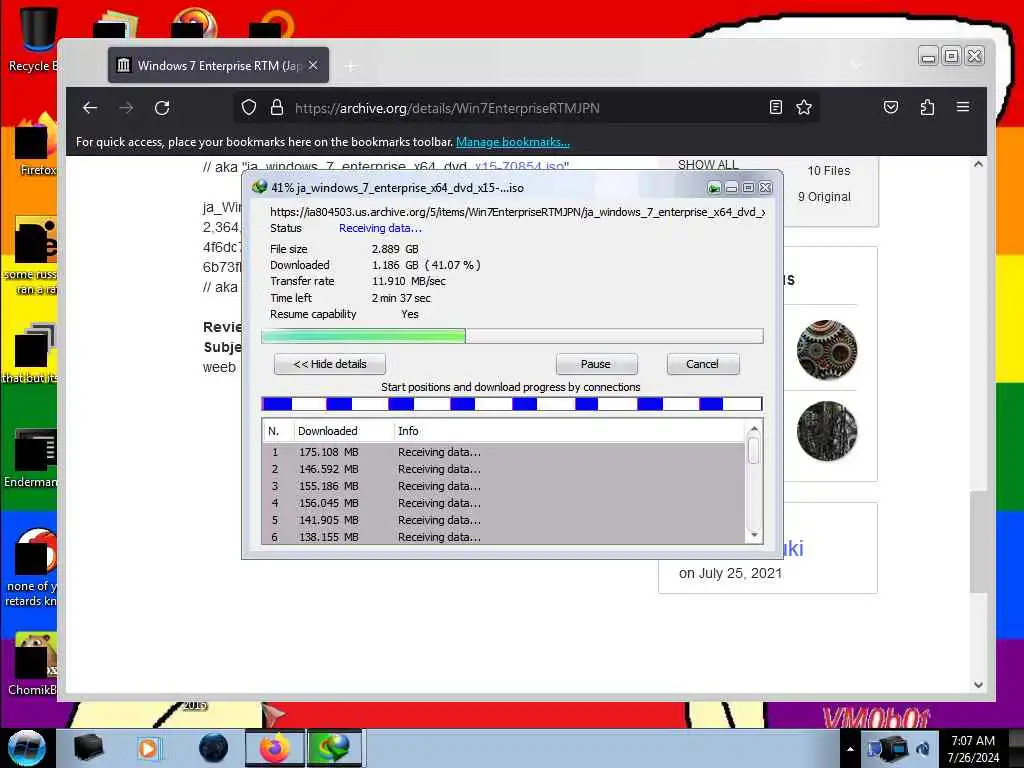Click the download dialog title bar icon
This screenshot has height=768, width=1024.
(259, 187)
